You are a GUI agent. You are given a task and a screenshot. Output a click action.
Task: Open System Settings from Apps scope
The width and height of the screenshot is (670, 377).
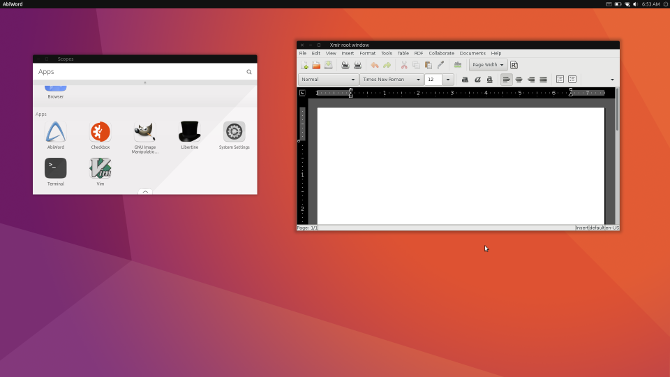(x=234, y=135)
